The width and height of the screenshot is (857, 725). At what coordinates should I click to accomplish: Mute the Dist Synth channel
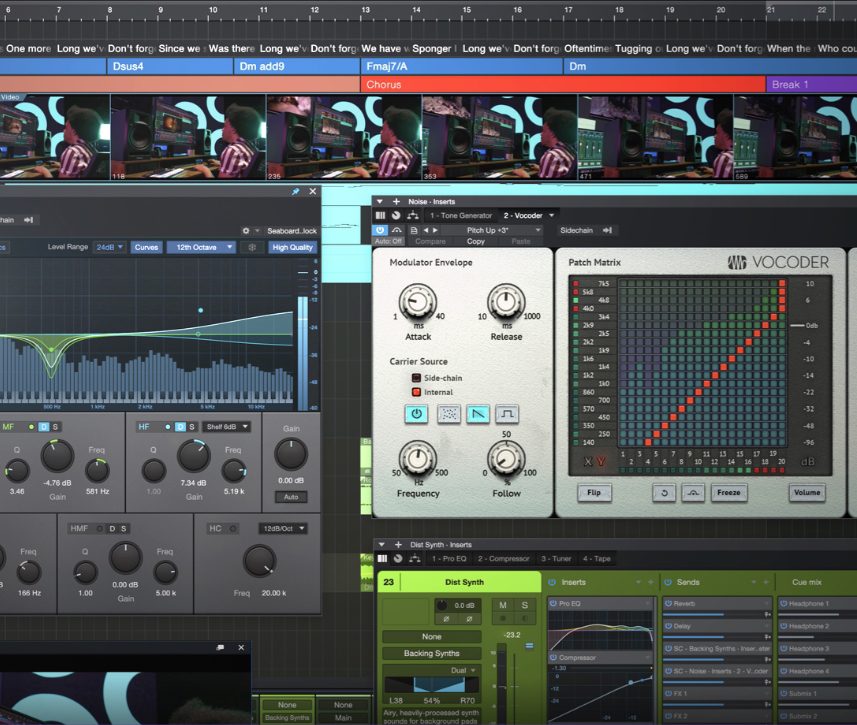pyautogui.click(x=503, y=605)
